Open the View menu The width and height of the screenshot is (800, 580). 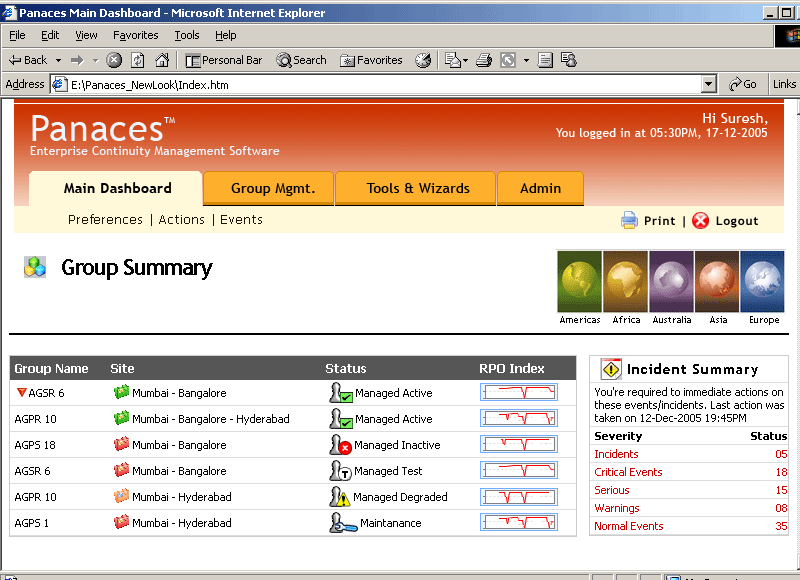pos(86,35)
